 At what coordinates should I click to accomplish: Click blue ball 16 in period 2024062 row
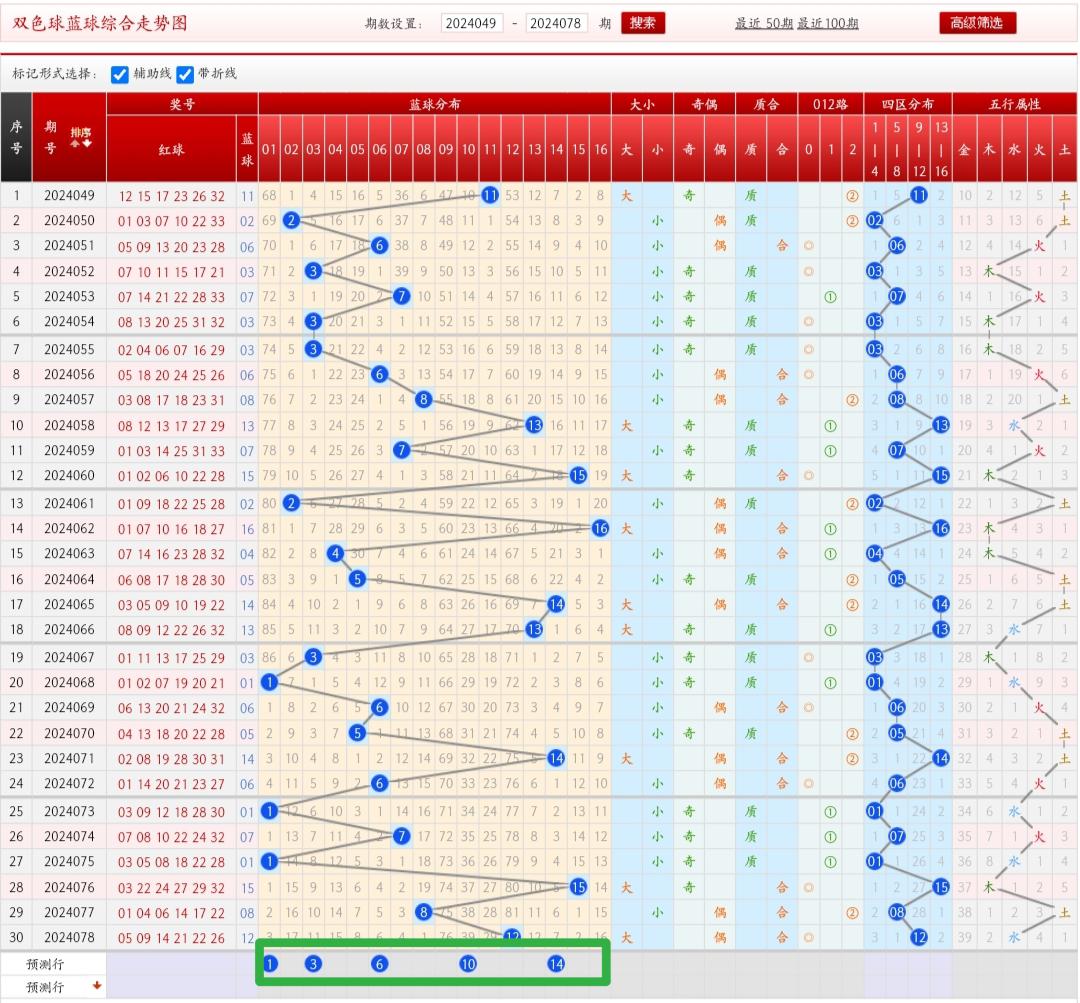tap(600, 528)
